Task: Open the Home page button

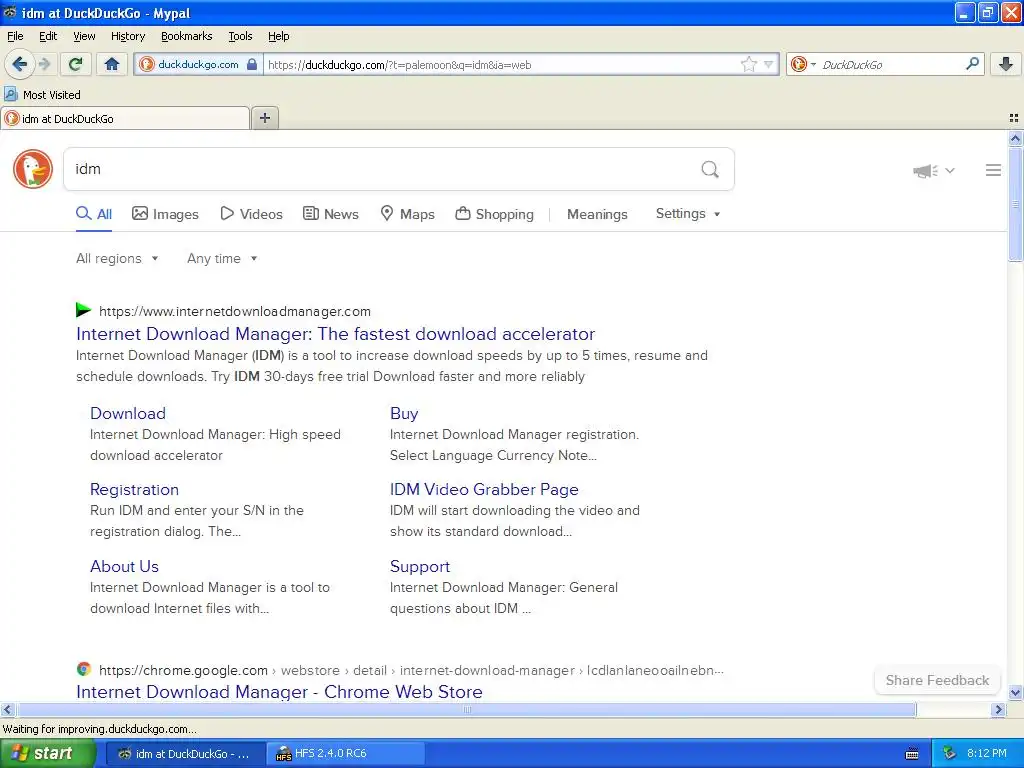Action: (112, 64)
